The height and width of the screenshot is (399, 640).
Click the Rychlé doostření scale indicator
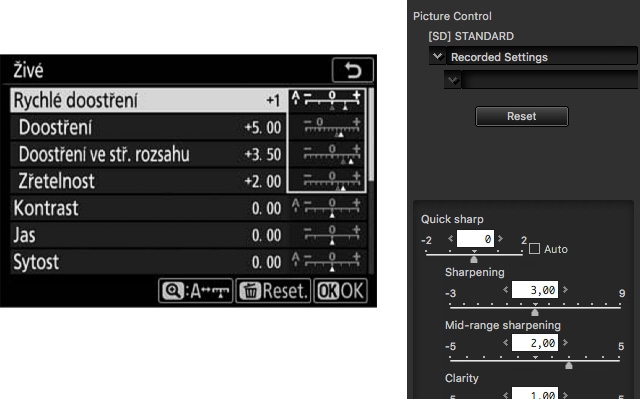coord(327,100)
